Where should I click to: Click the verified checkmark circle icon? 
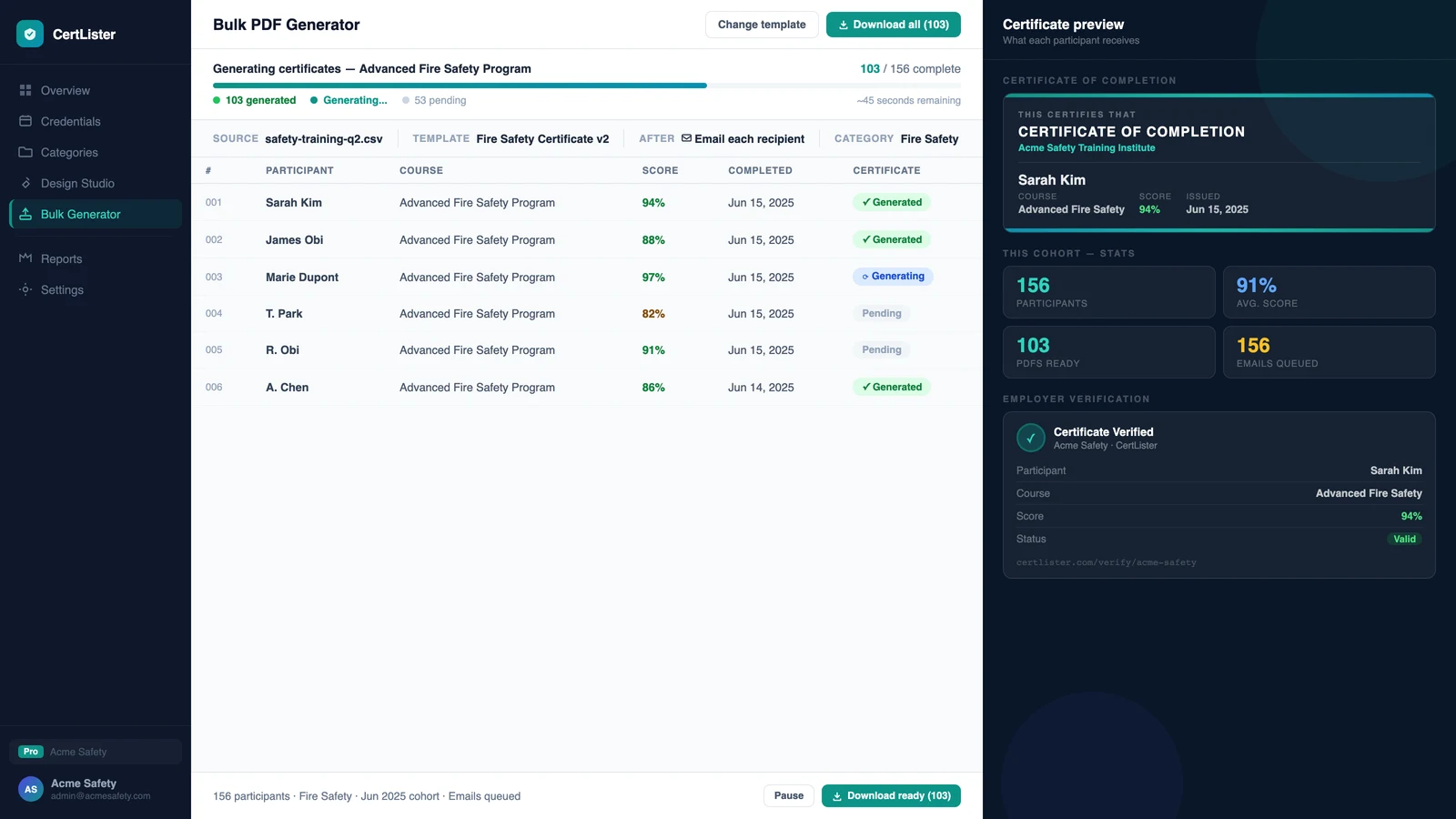click(1031, 438)
